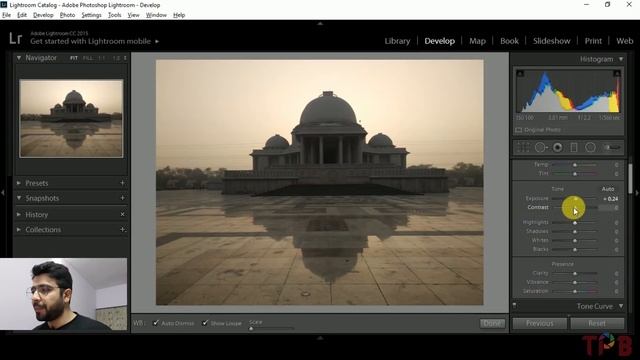Open the View menu
This screenshot has width=640, height=360.
tap(133, 15)
